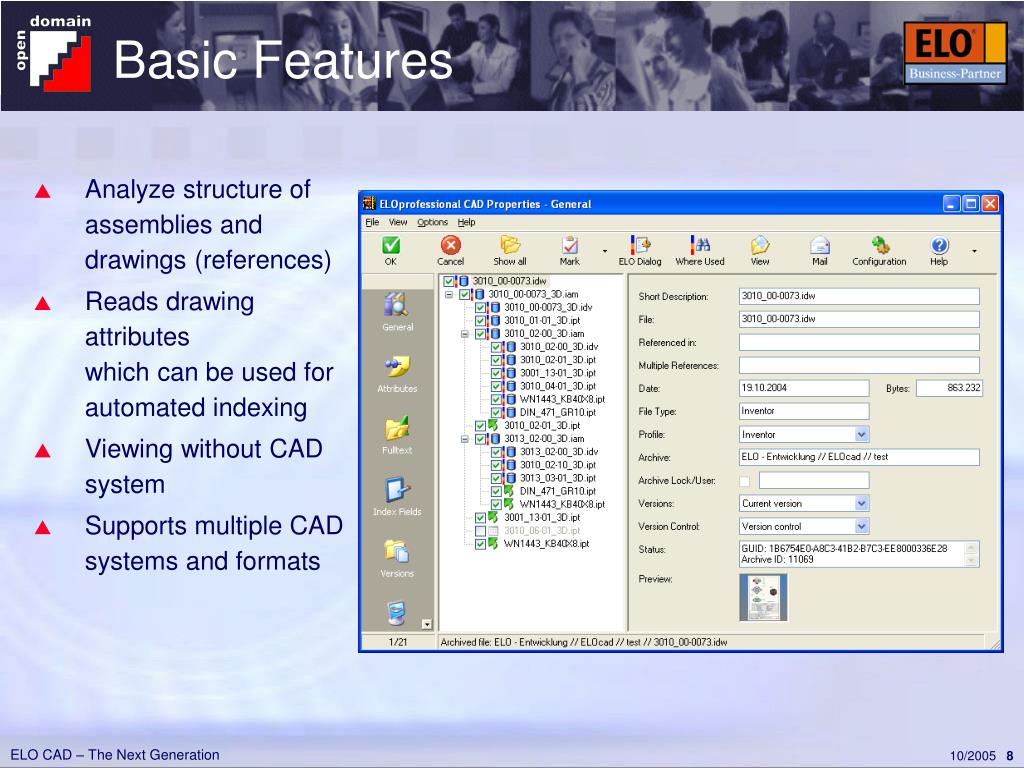Click the Mark toolbar icon
Screen dimensions: 1024x768
(569, 245)
